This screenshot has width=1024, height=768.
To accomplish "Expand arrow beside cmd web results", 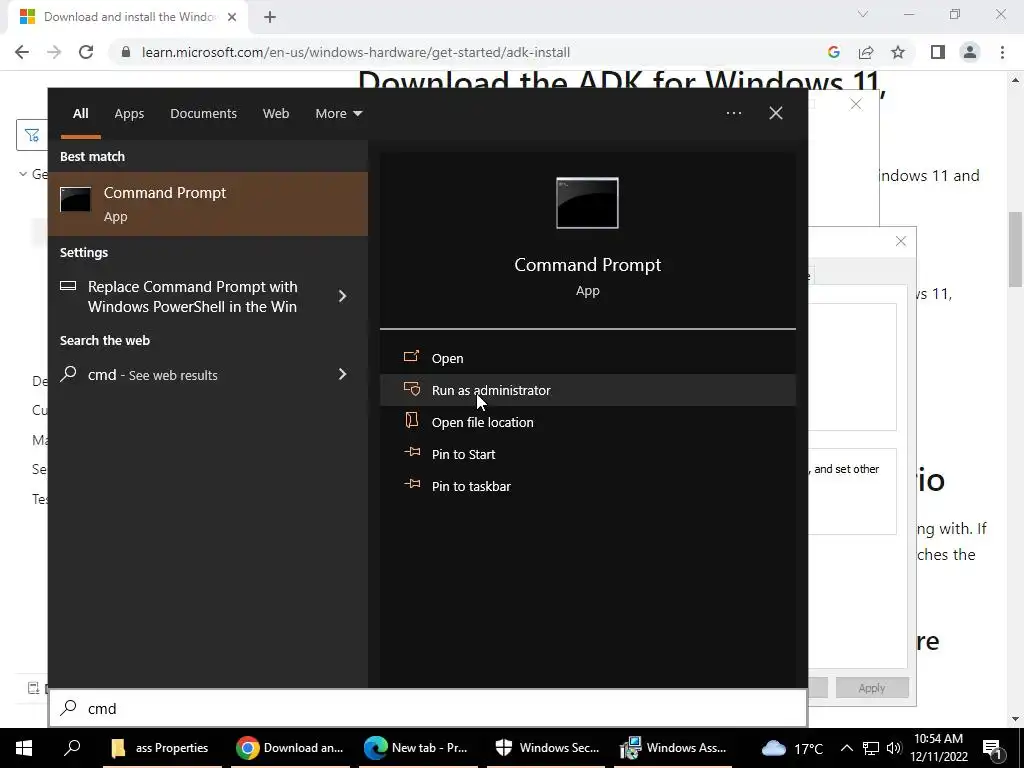I will pyautogui.click(x=342, y=374).
